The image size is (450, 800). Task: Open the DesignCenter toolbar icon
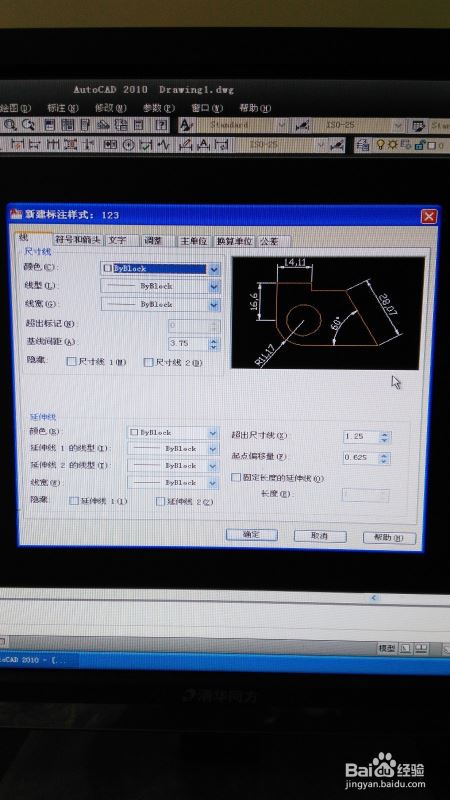[x=67, y=125]
